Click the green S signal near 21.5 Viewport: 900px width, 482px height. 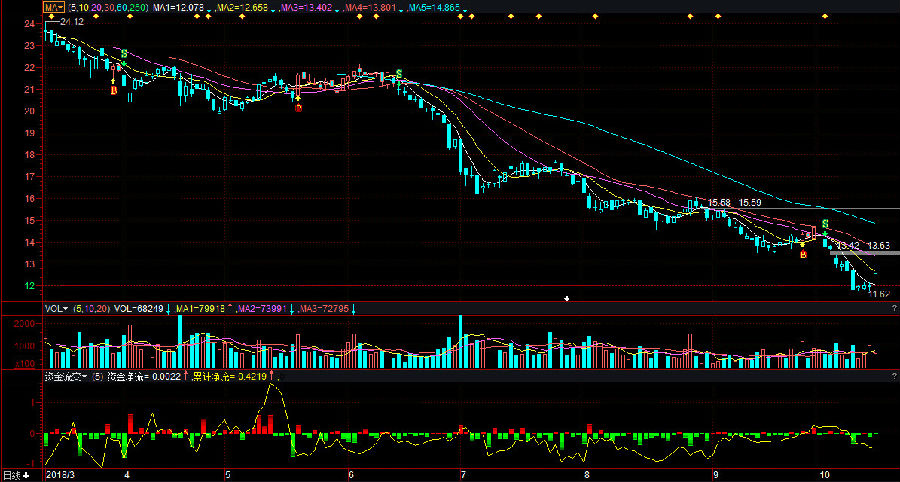399,74
